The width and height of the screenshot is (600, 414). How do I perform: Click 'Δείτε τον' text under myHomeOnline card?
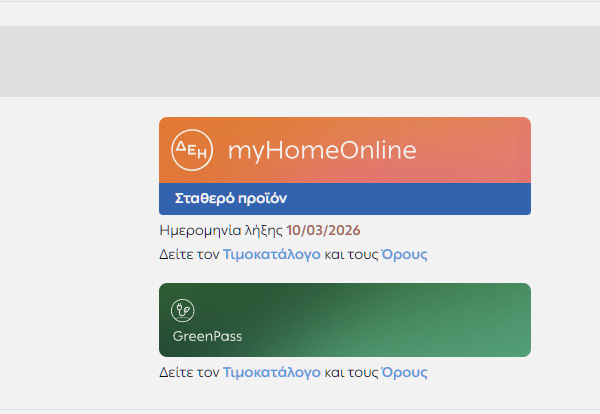point(189,254)
